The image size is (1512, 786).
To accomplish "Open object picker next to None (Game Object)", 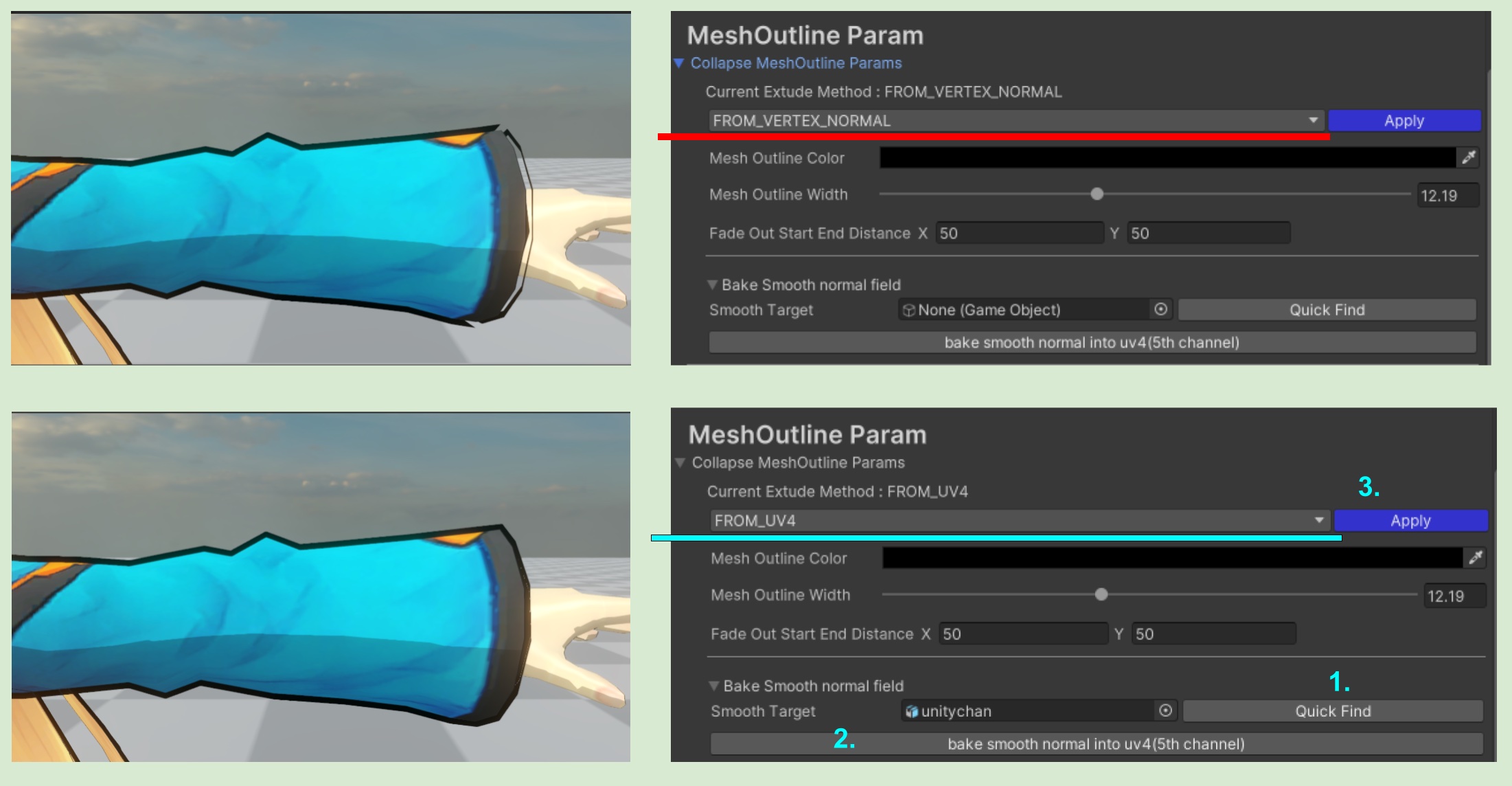I will coord(1160,309).
